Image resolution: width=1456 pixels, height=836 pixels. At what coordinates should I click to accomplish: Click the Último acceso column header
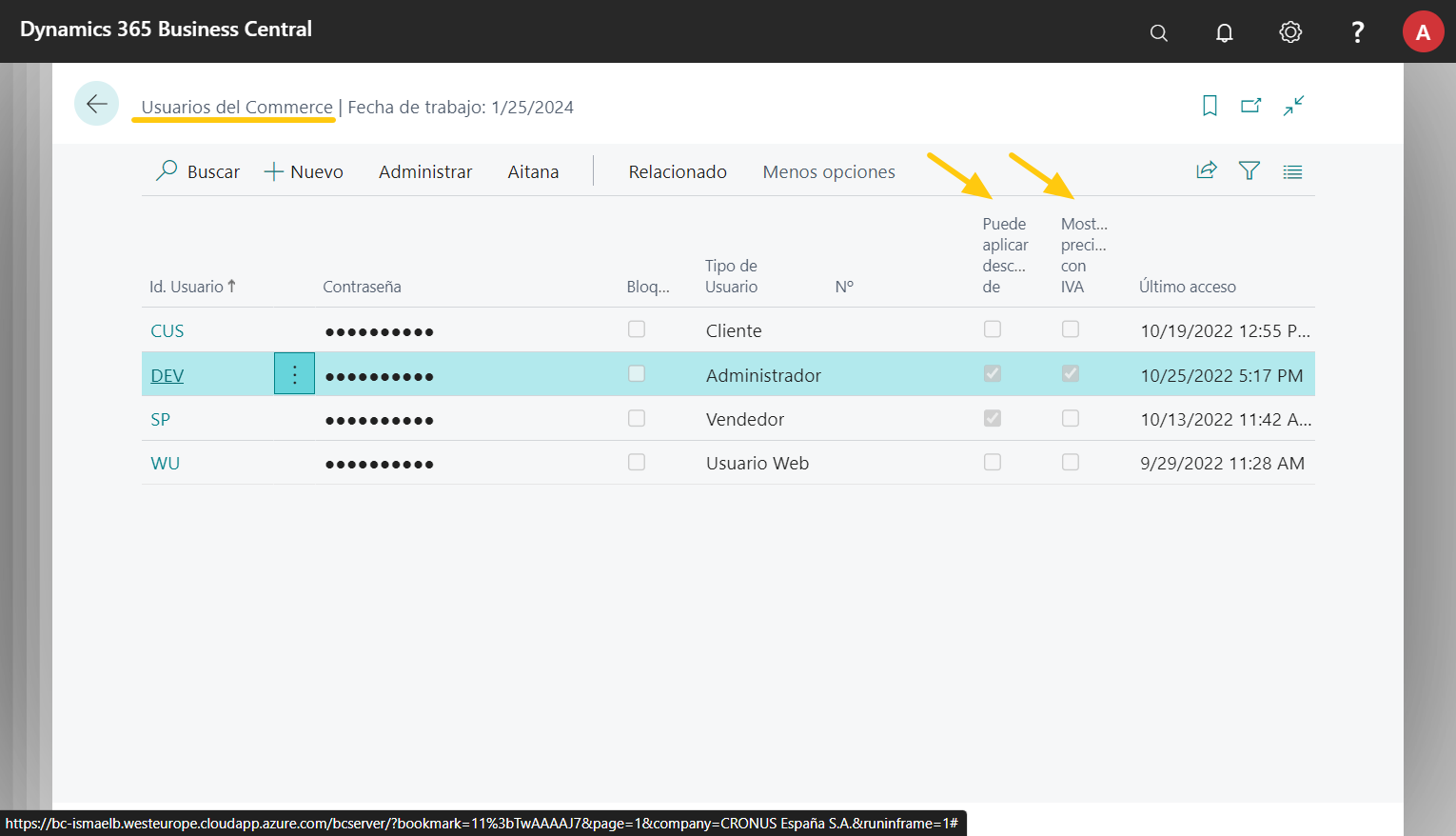click(1188, 287)
